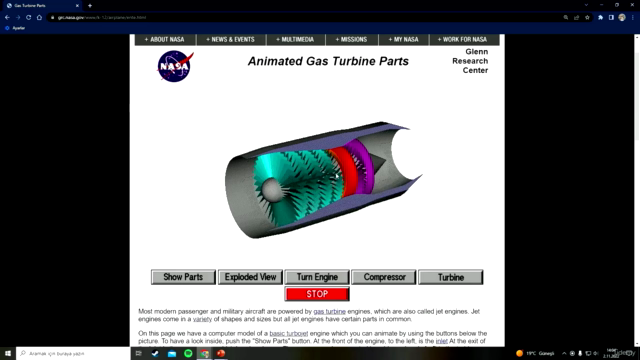Image resolution: width=640 pixels, height=360 pixels.
Task: Expand the hidden system tray icons
Action: tap(564, 353)
